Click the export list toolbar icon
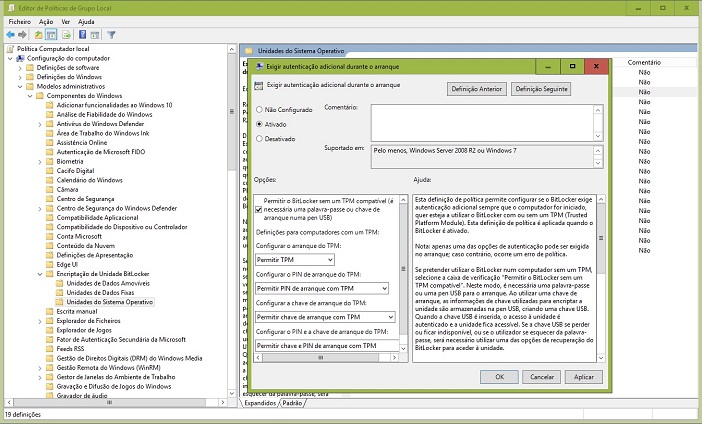The height and width of the screenshot is (424, 702). (x=66, y=34)
